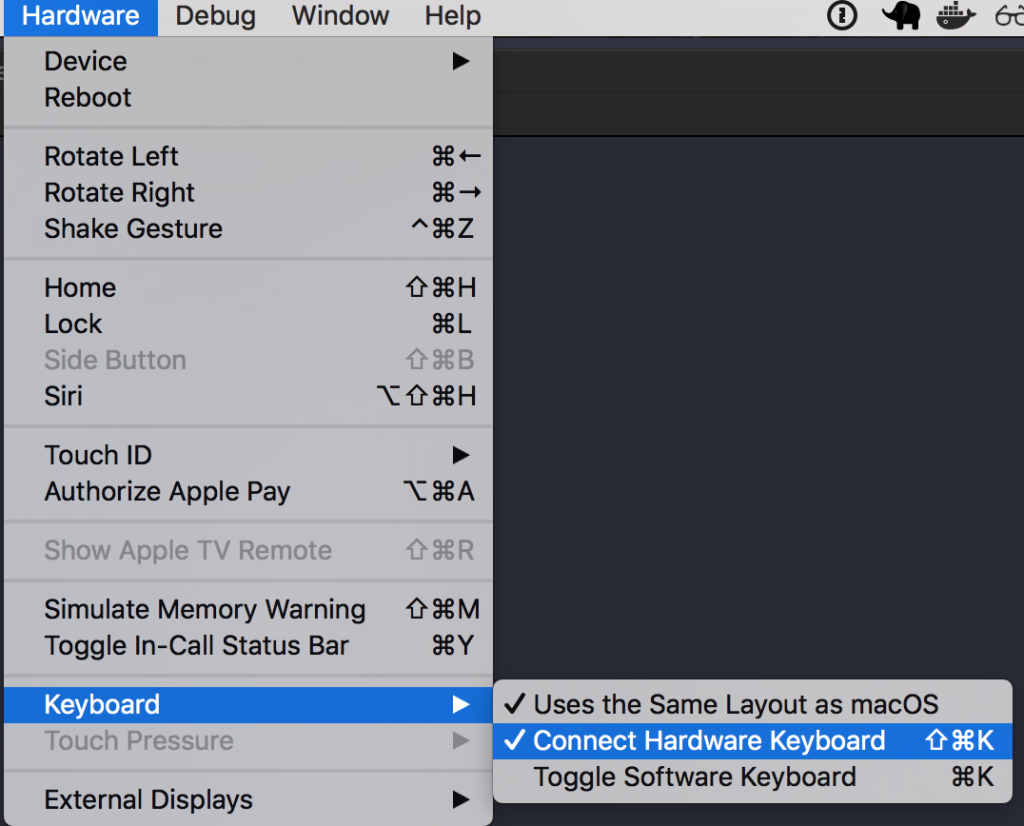Expand the External Displays submenu
Image resolution: width=1024 pixels, height=826 pixels.
point(248,799)
